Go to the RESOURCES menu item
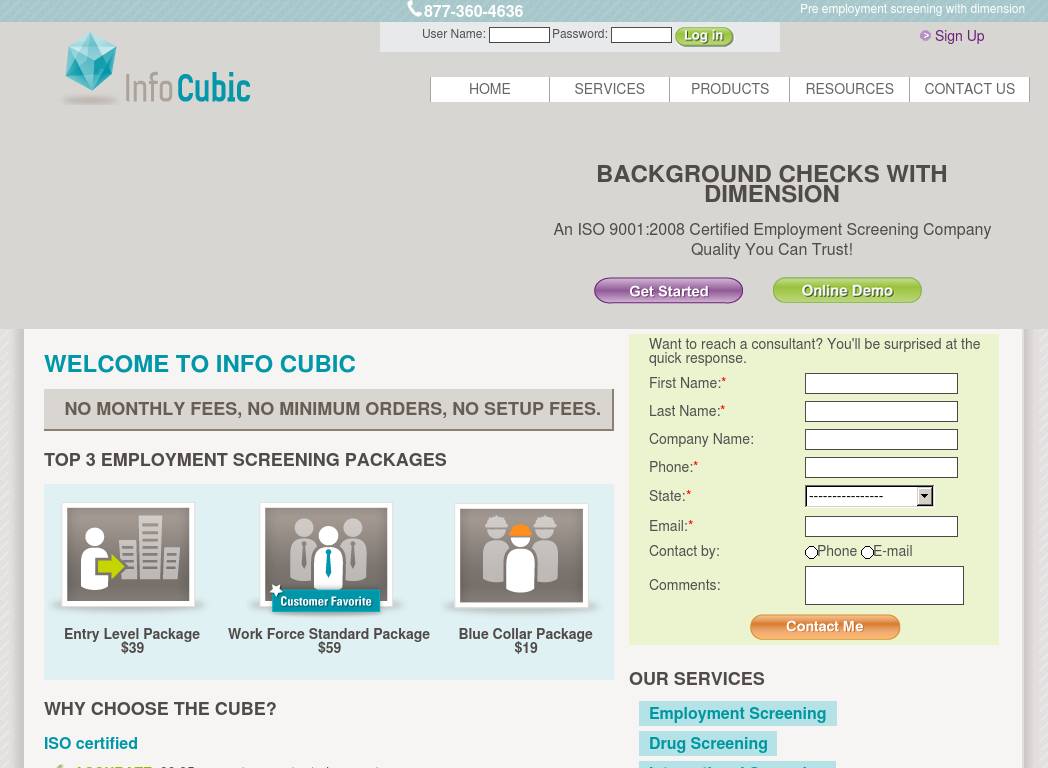This screenshot has height=768, width=1048. (x=849, y=89)
